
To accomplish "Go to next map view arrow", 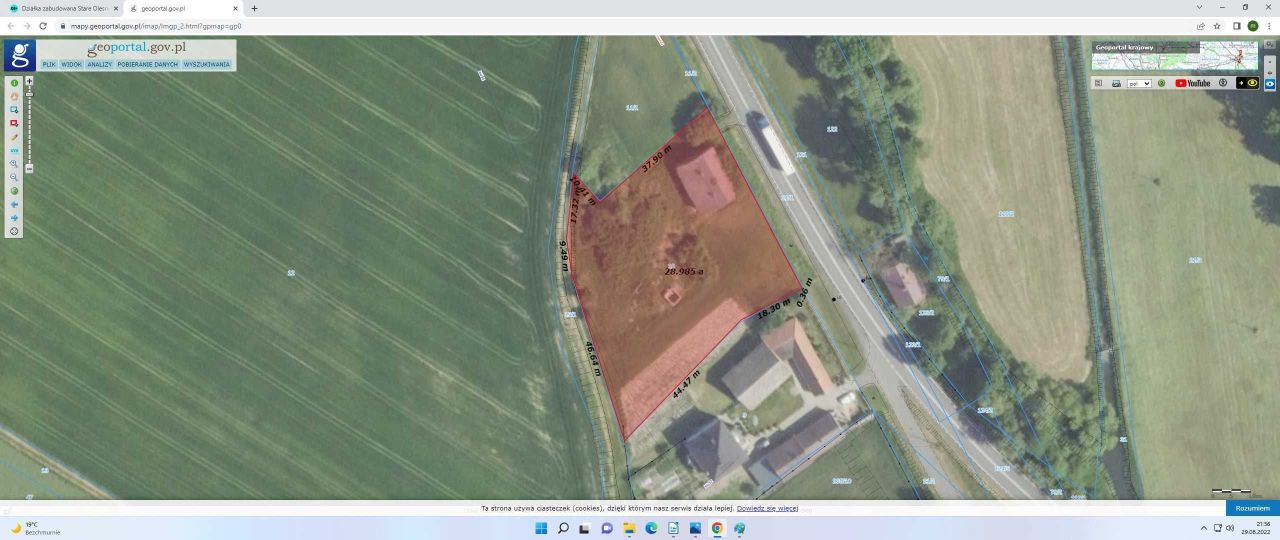I will 14,217.
